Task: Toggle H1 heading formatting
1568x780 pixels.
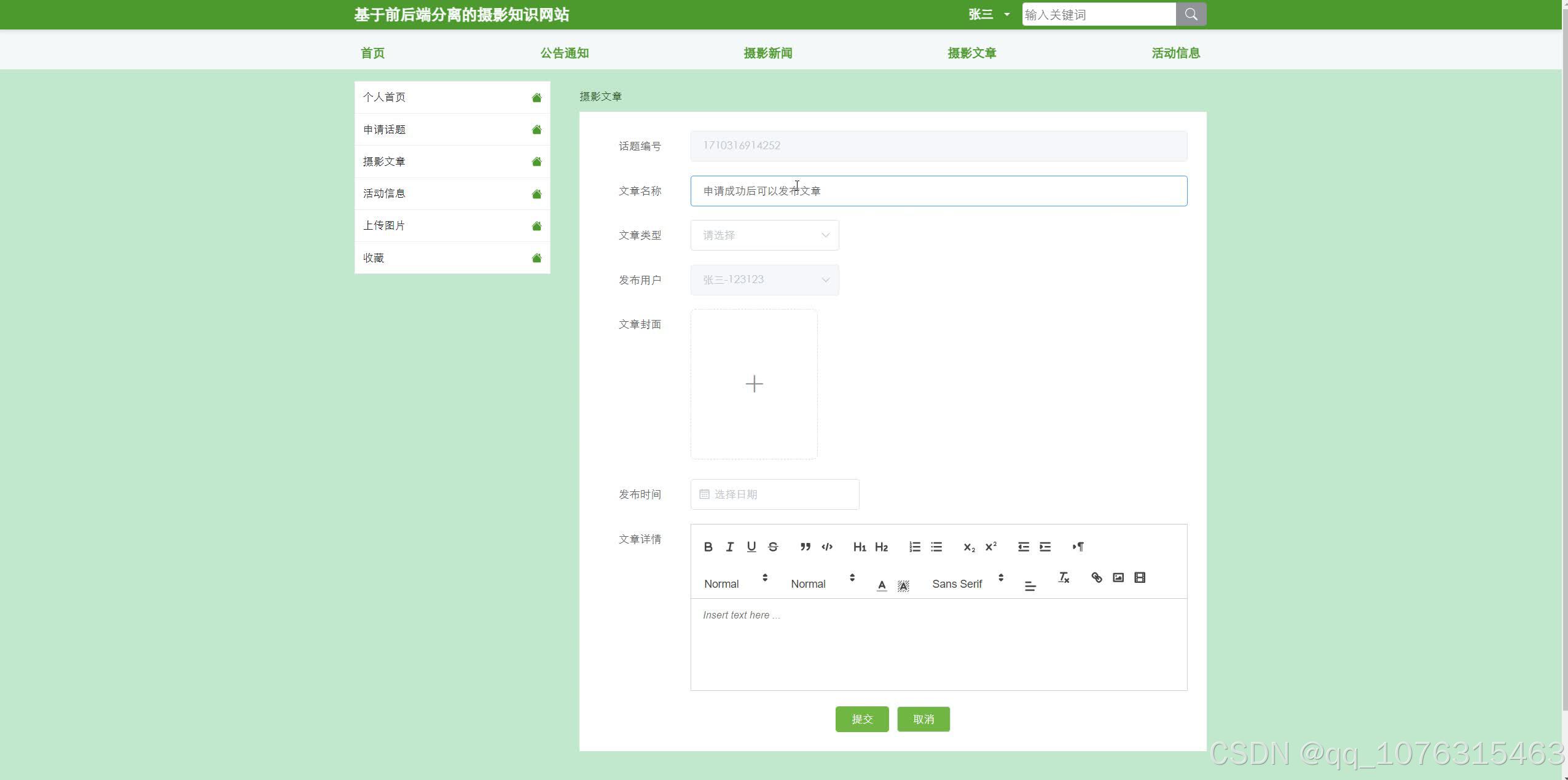Action: pos(859,547)
